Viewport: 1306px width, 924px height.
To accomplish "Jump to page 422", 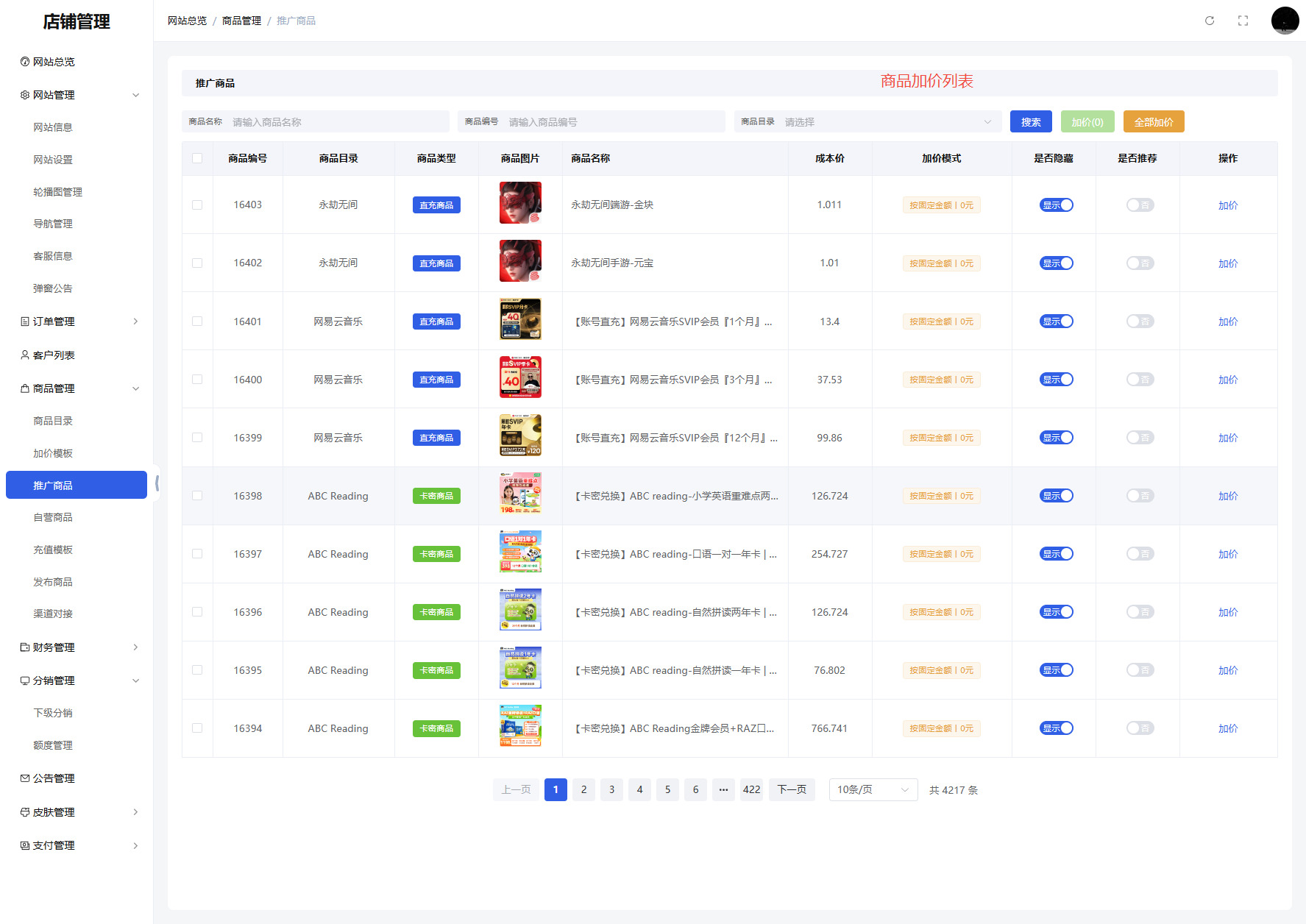I will tap(751, 789).
